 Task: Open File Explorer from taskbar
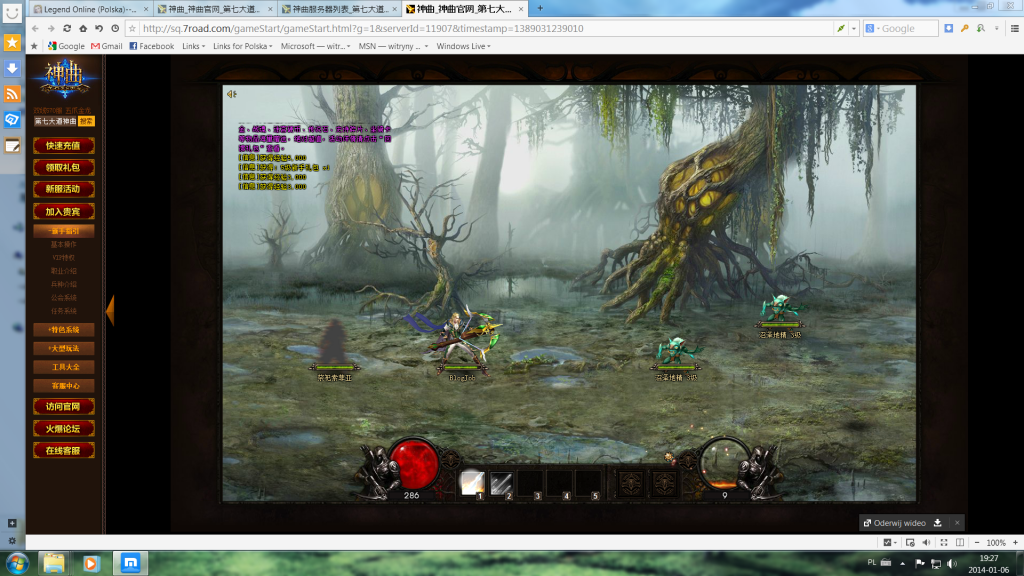point(54,563)
